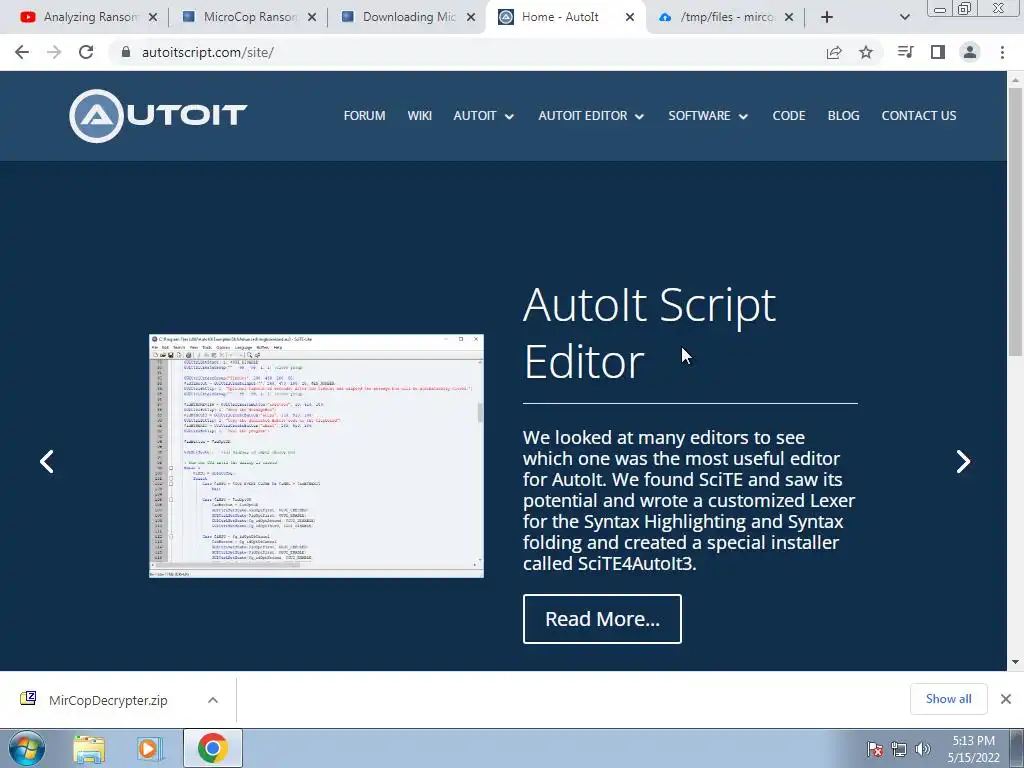Image resolution: width=1024 pixels, height=768 pixels.
Task: Close the Analyzing Ransom tab
Action: (x=153, y=17)
